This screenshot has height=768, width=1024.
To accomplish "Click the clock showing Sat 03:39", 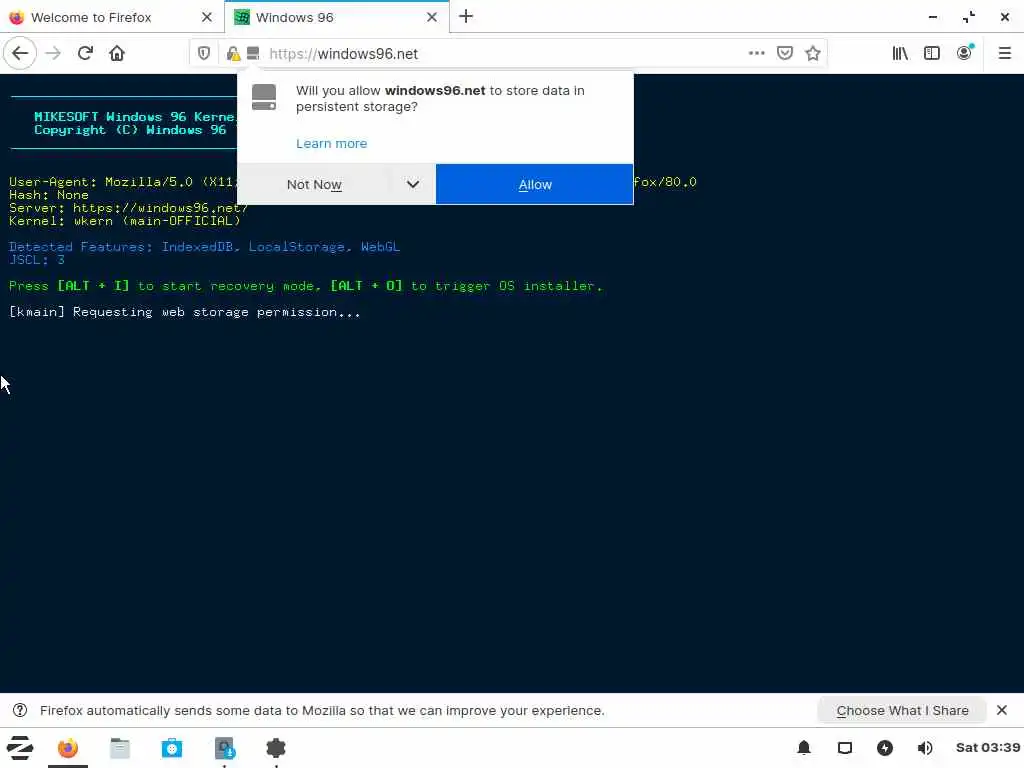I will [x=987, y=748].
